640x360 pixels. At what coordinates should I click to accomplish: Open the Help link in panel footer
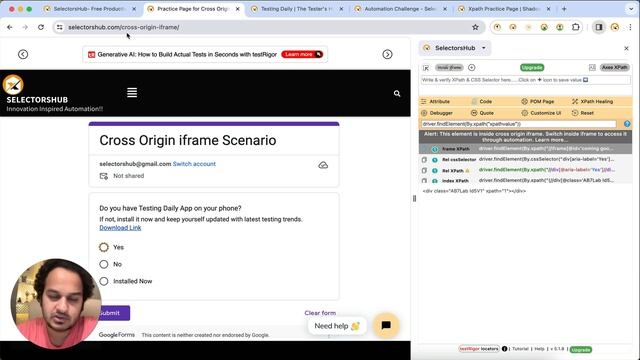(539, 349)
